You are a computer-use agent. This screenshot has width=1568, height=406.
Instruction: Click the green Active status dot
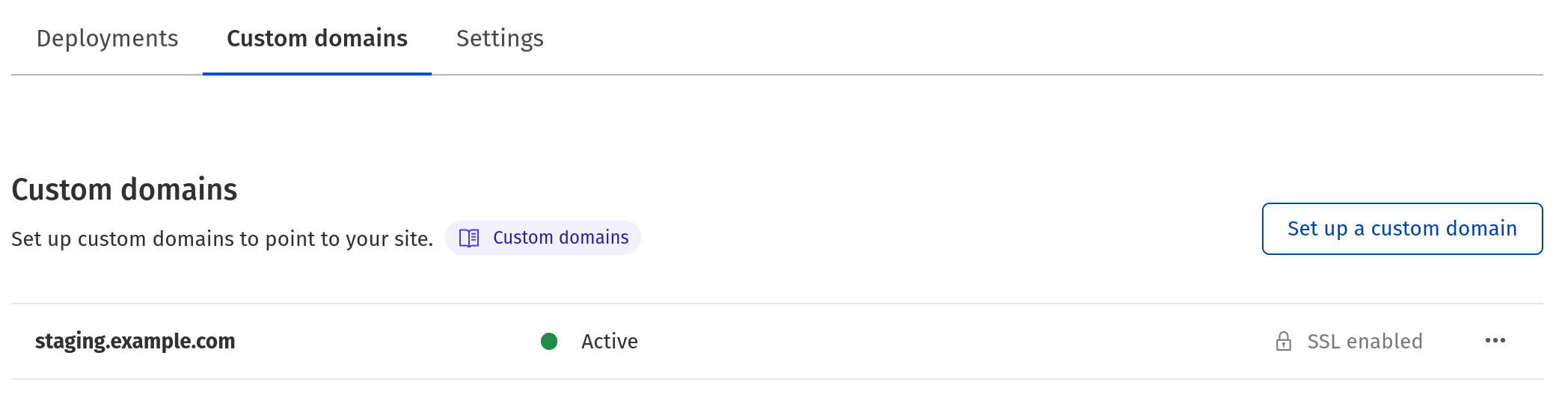pos(549,342)
